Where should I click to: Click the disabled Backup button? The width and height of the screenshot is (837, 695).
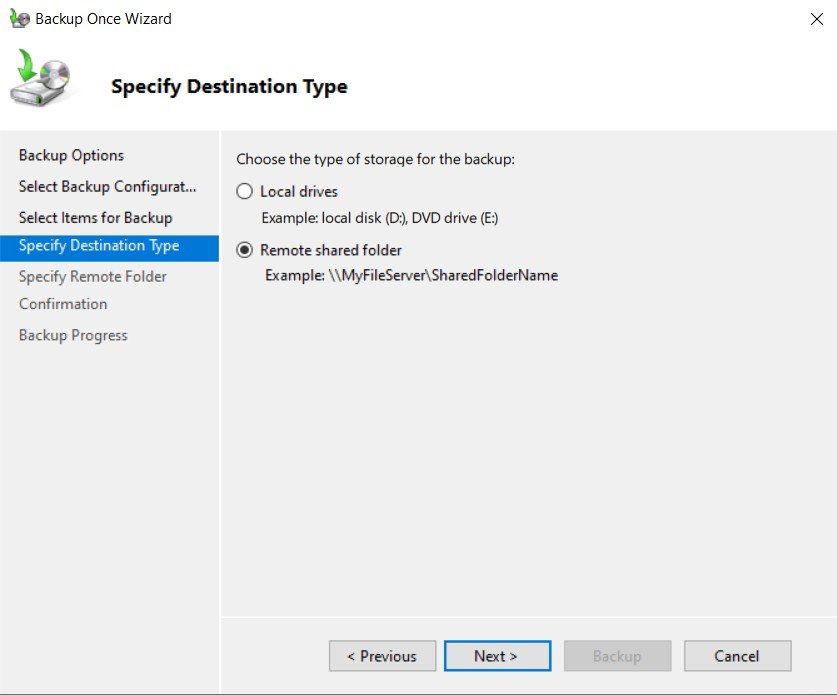coord(617,655)
